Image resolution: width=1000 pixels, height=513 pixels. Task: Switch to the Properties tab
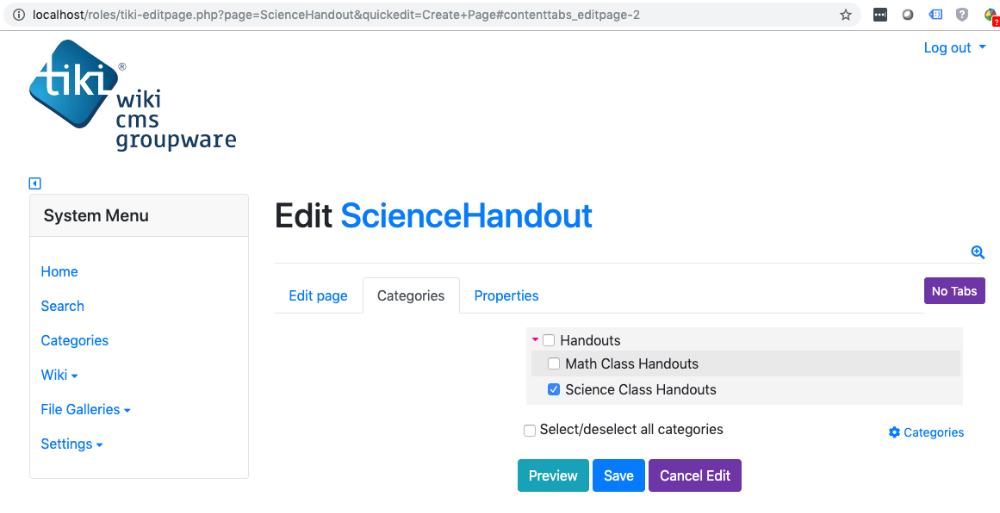pos(506,296)
